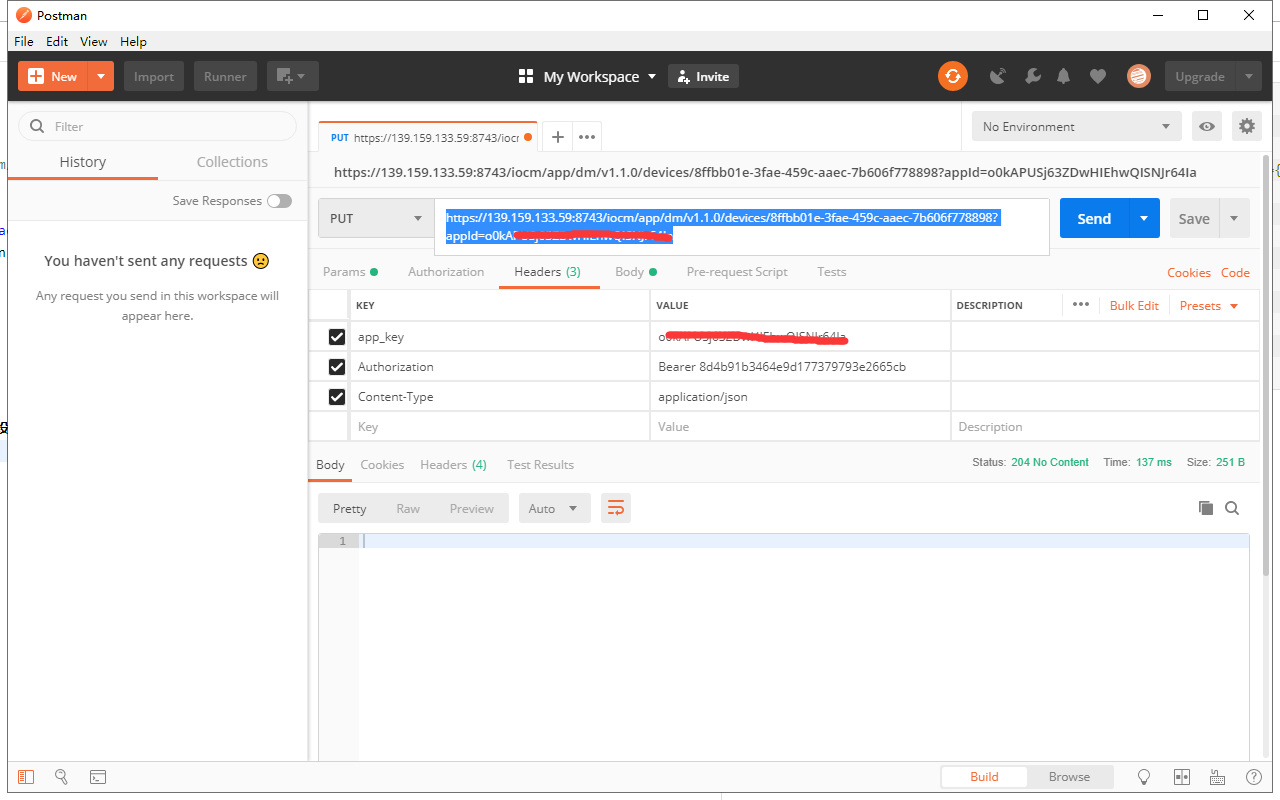1280x800 pixels.
Task: Open tab options ellipsis menu
Action: [x=587, y=137]
